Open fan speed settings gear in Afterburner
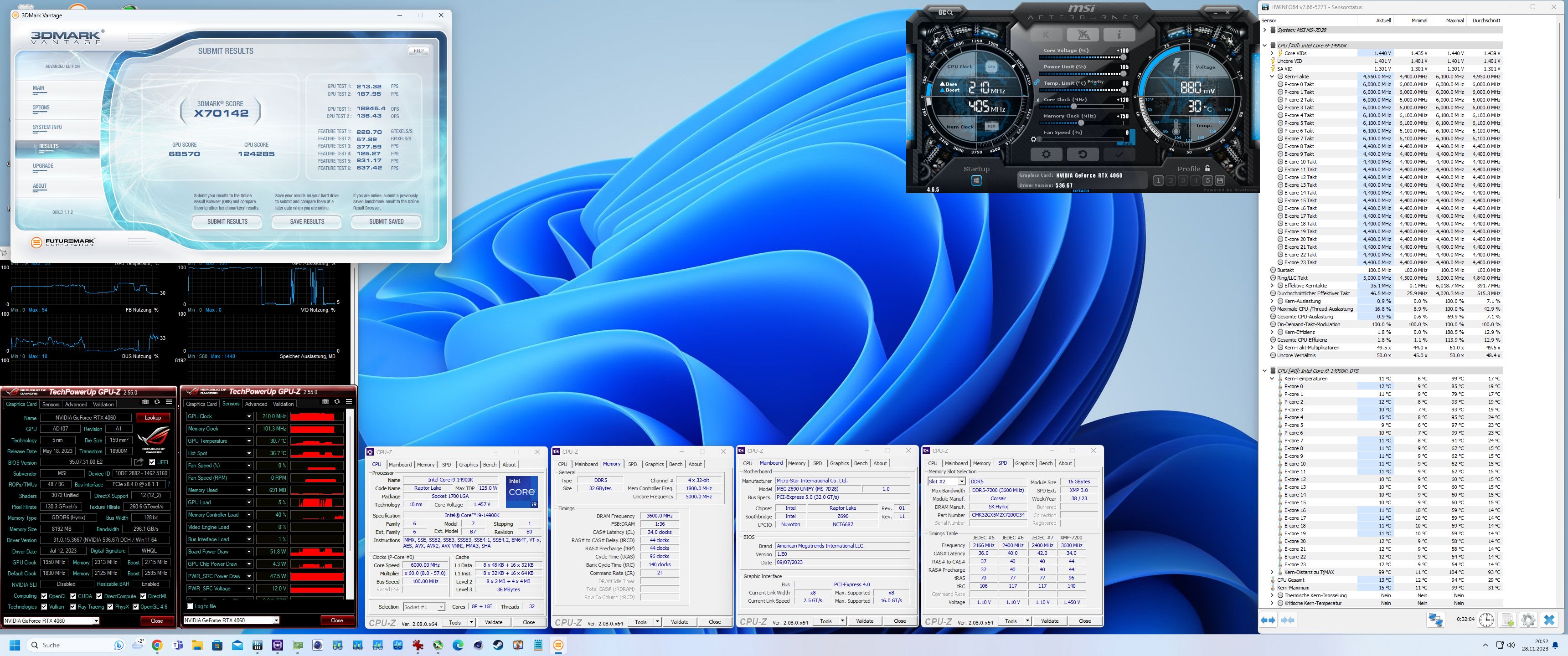The width and height of the screenshot is (1568, 656). coord(1034,139)
